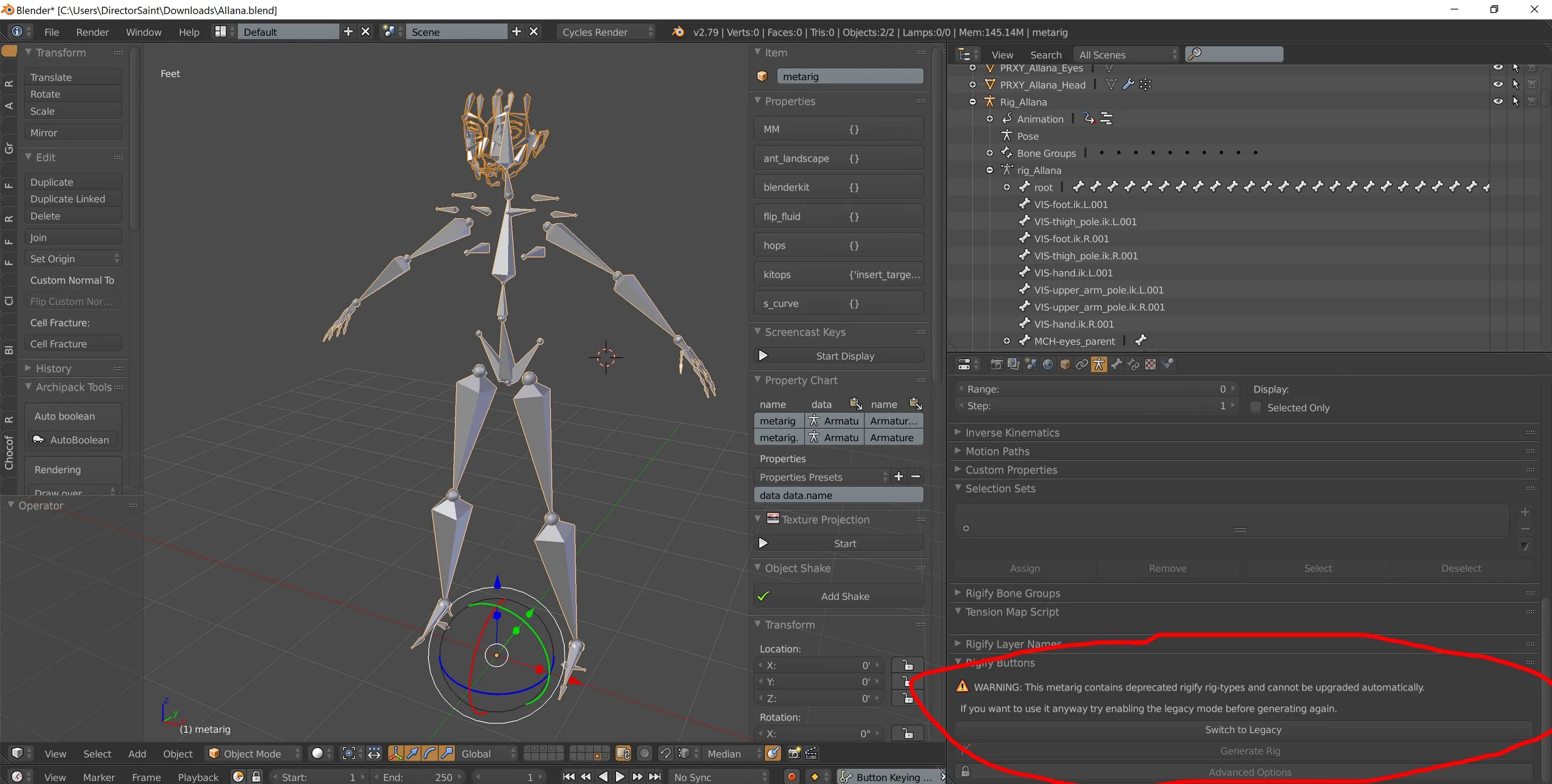Screen dimensions: 1552x784
Task: Open the Armature data properties tab
Action: click(x=1099, y=364)
